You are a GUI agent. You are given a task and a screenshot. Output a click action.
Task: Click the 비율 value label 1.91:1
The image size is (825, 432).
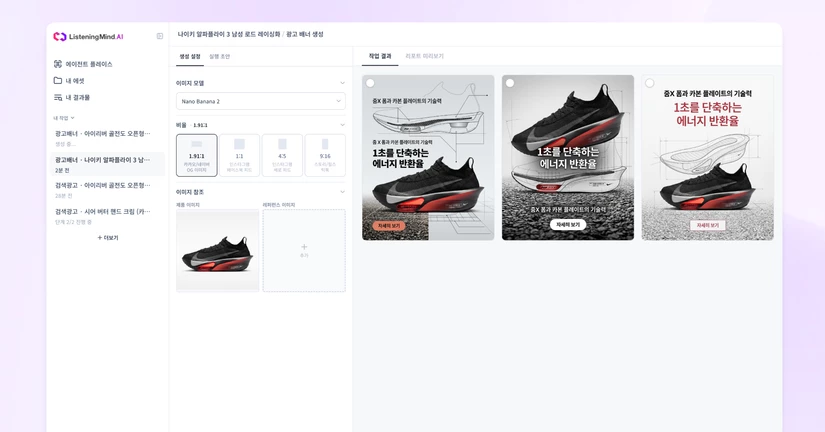(x=200, y=125)
